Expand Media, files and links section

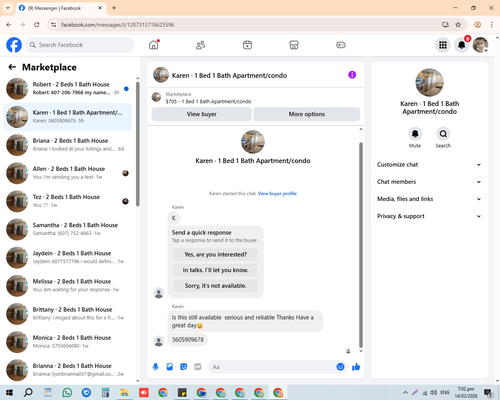pyautogui.click(x=429, y=199)
